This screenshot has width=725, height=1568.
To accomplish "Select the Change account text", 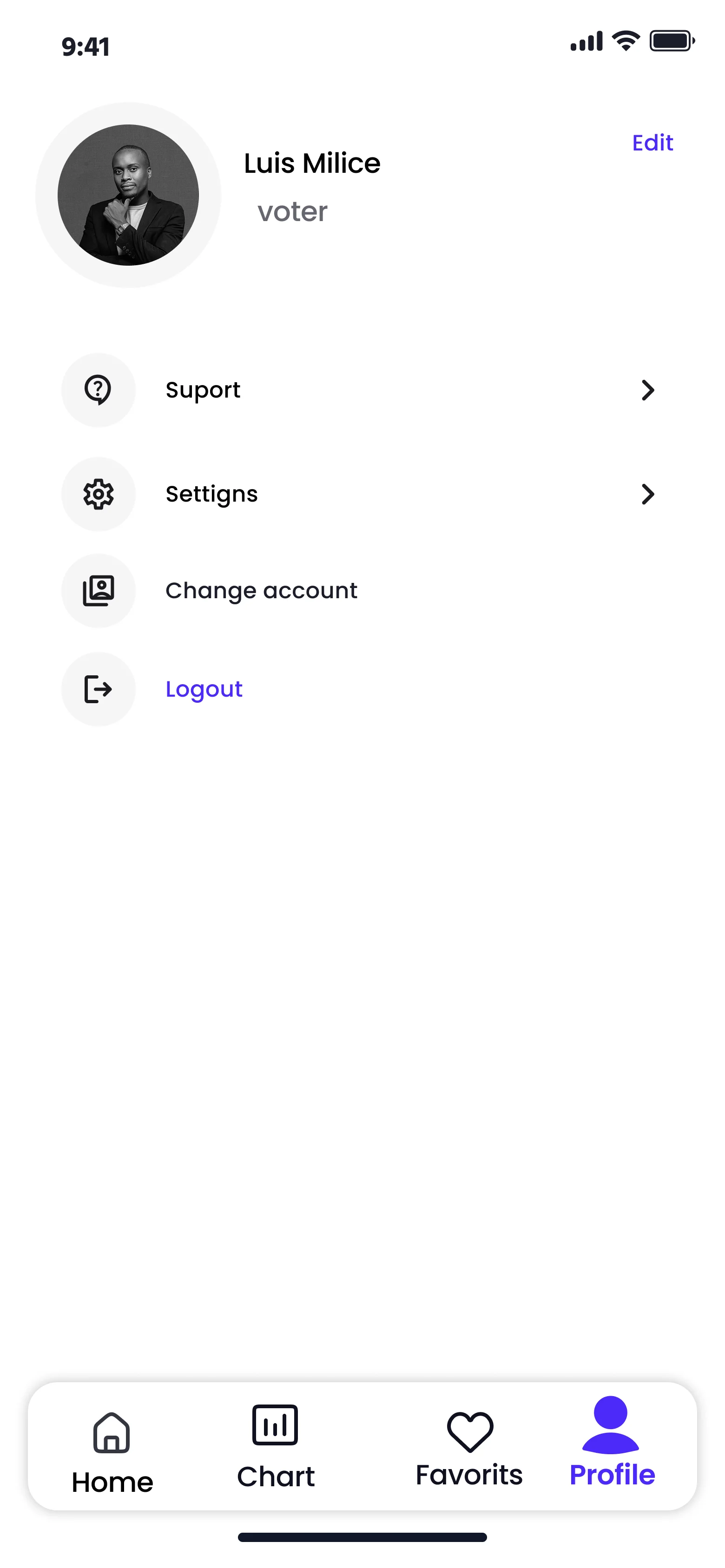I will pos(261,590).
